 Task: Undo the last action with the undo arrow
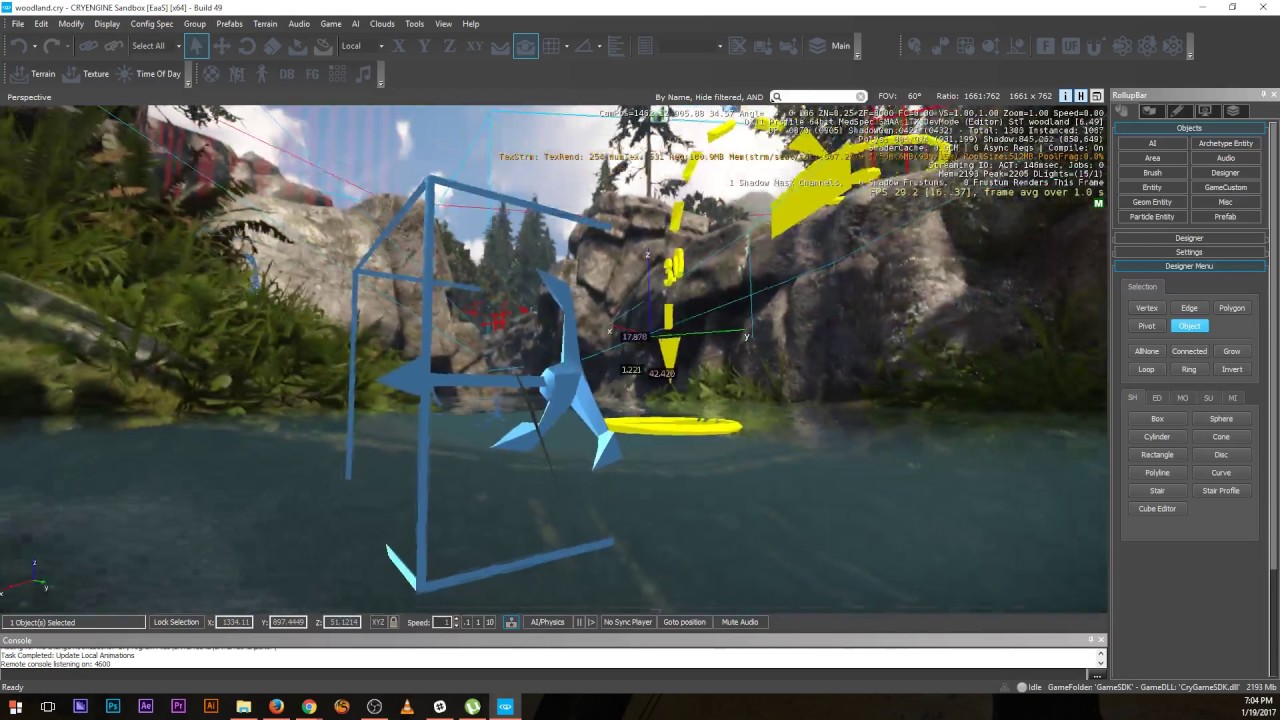pyautogui.click(x=19, y=46)
